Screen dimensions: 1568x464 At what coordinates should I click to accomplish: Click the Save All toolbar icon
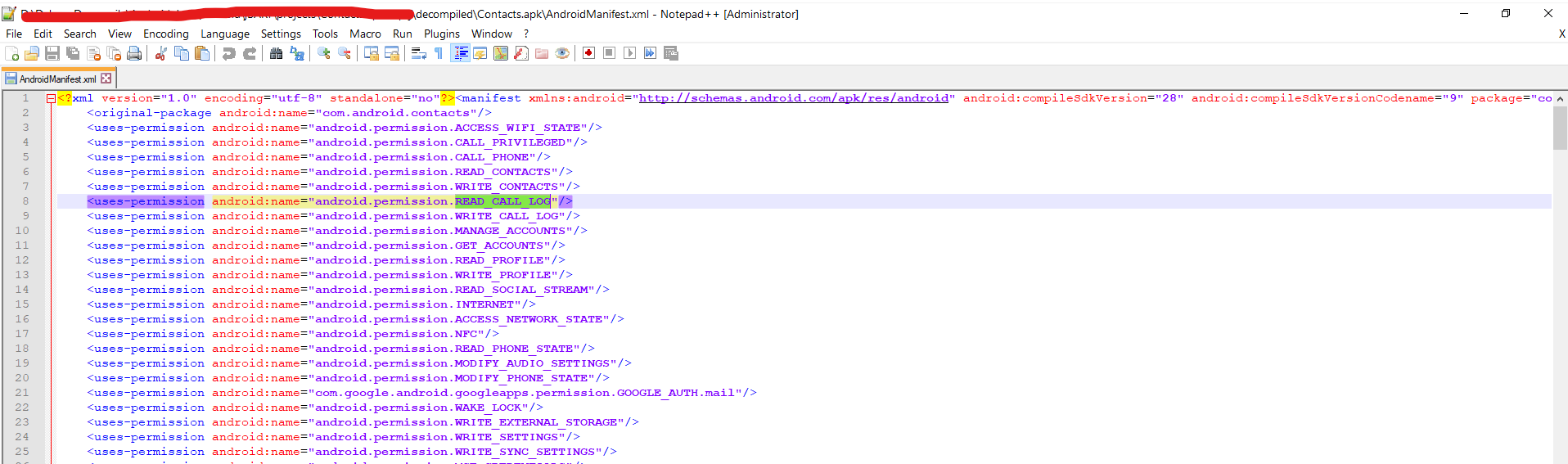pyautogui.click(x=73, y=54)
